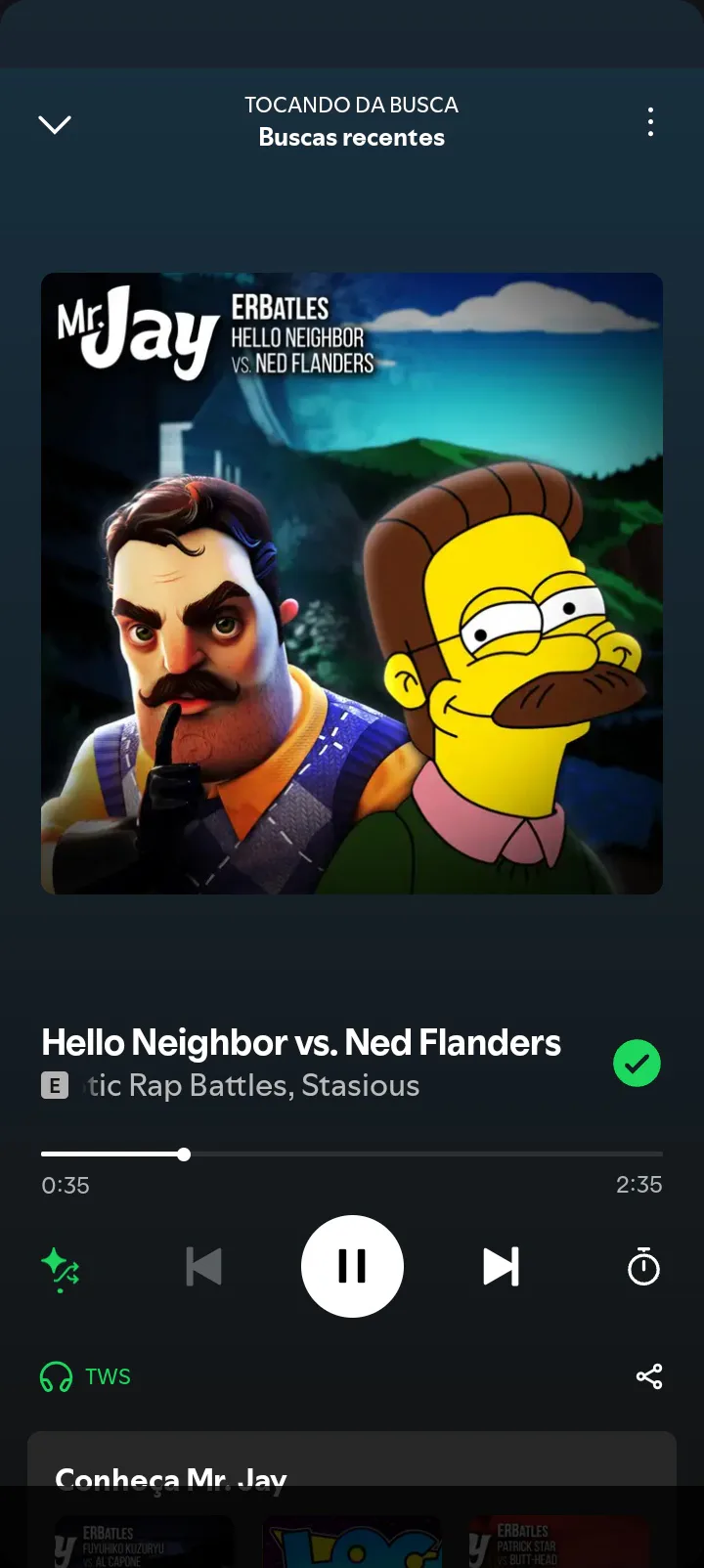Open the Fuyuhiko Kuzuryu vs Al Capone thumbnail
The height and width of the screenshot is (1568, 704).
144,1542
